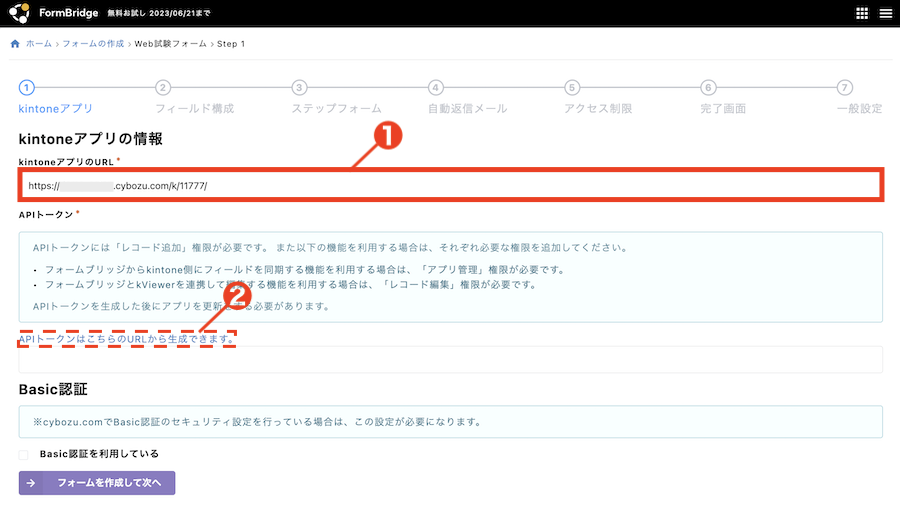Open the hamburger menu icon
900x510 pixels.
click(886, 13)
